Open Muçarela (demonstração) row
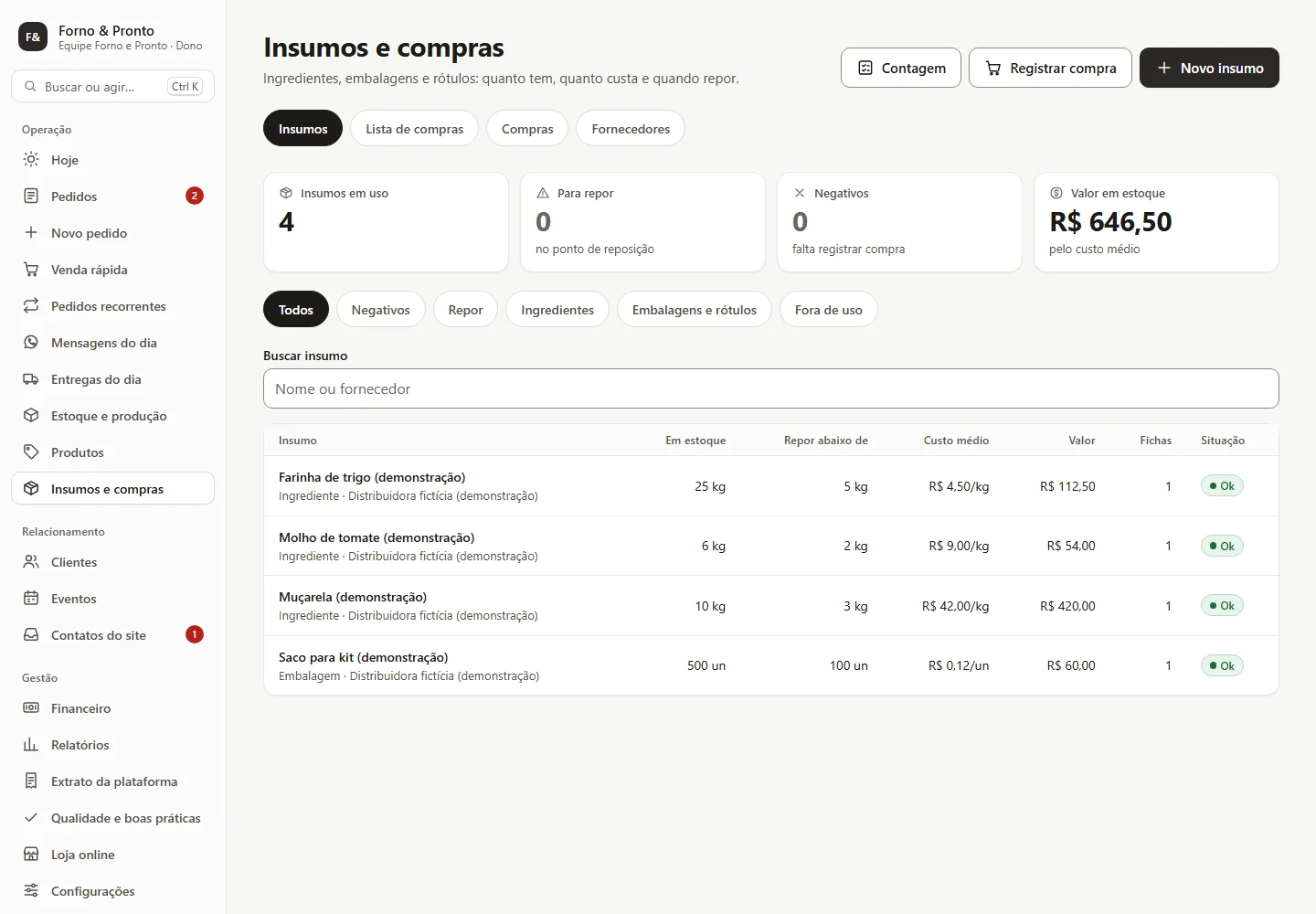Image resolution: width=1316 pixels, height=914 pixels. tap(771, 606)
